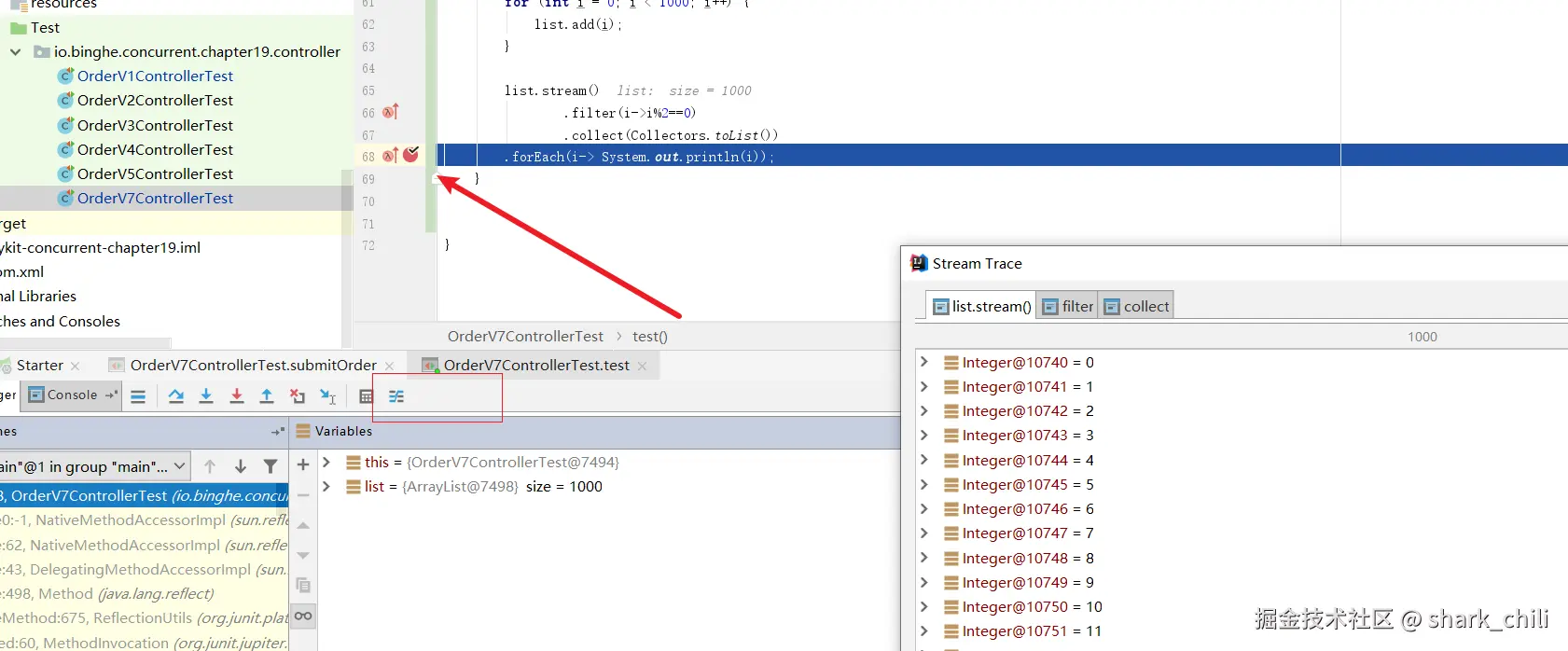Click the threads list icon after Console
1568x651 pixels.
pyautogui.click(x=138, y=396)
